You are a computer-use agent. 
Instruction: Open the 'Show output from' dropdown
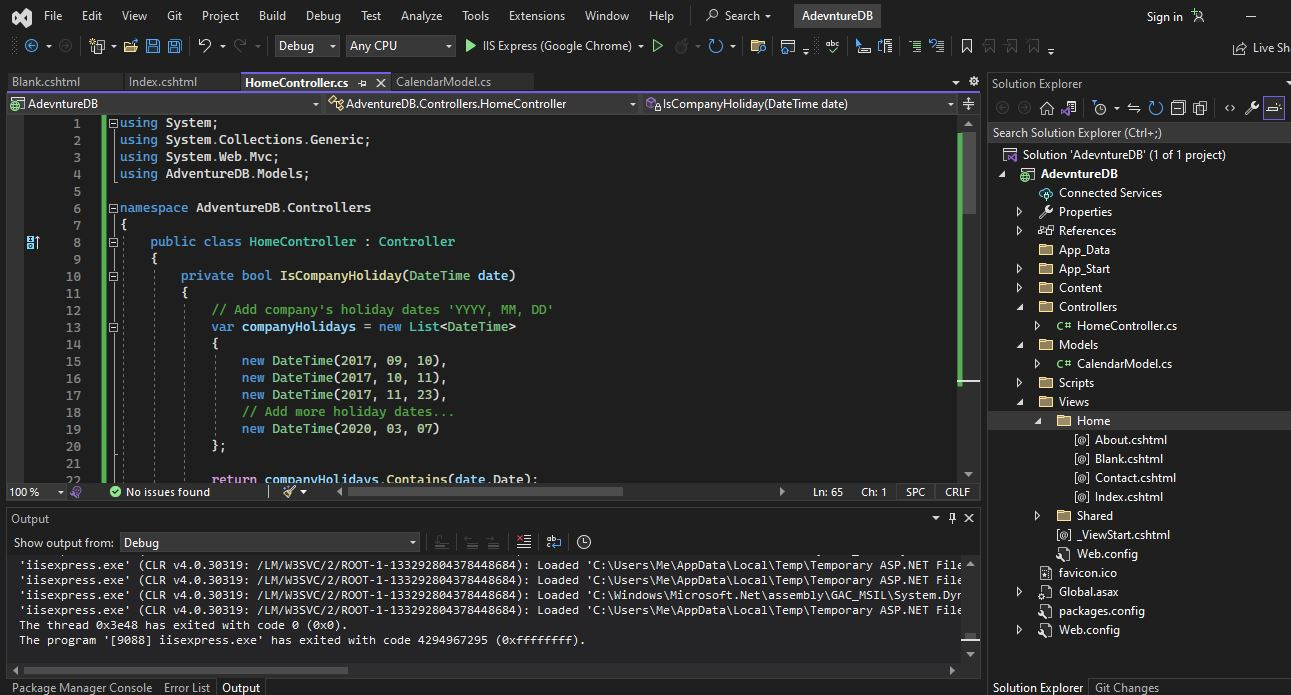click(x=269, y=543)
